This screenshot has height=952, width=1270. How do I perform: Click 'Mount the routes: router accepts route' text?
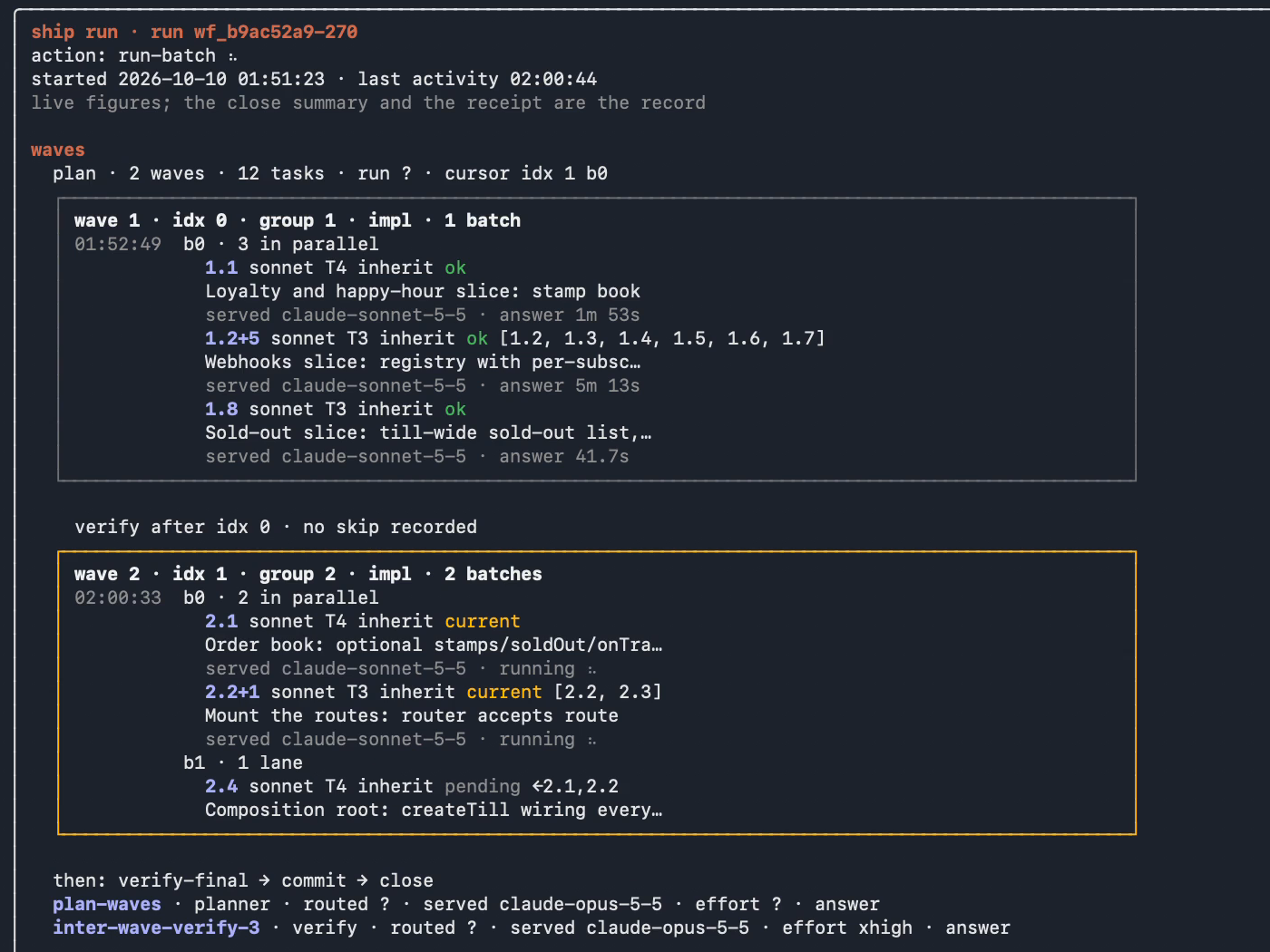(412, 715)
